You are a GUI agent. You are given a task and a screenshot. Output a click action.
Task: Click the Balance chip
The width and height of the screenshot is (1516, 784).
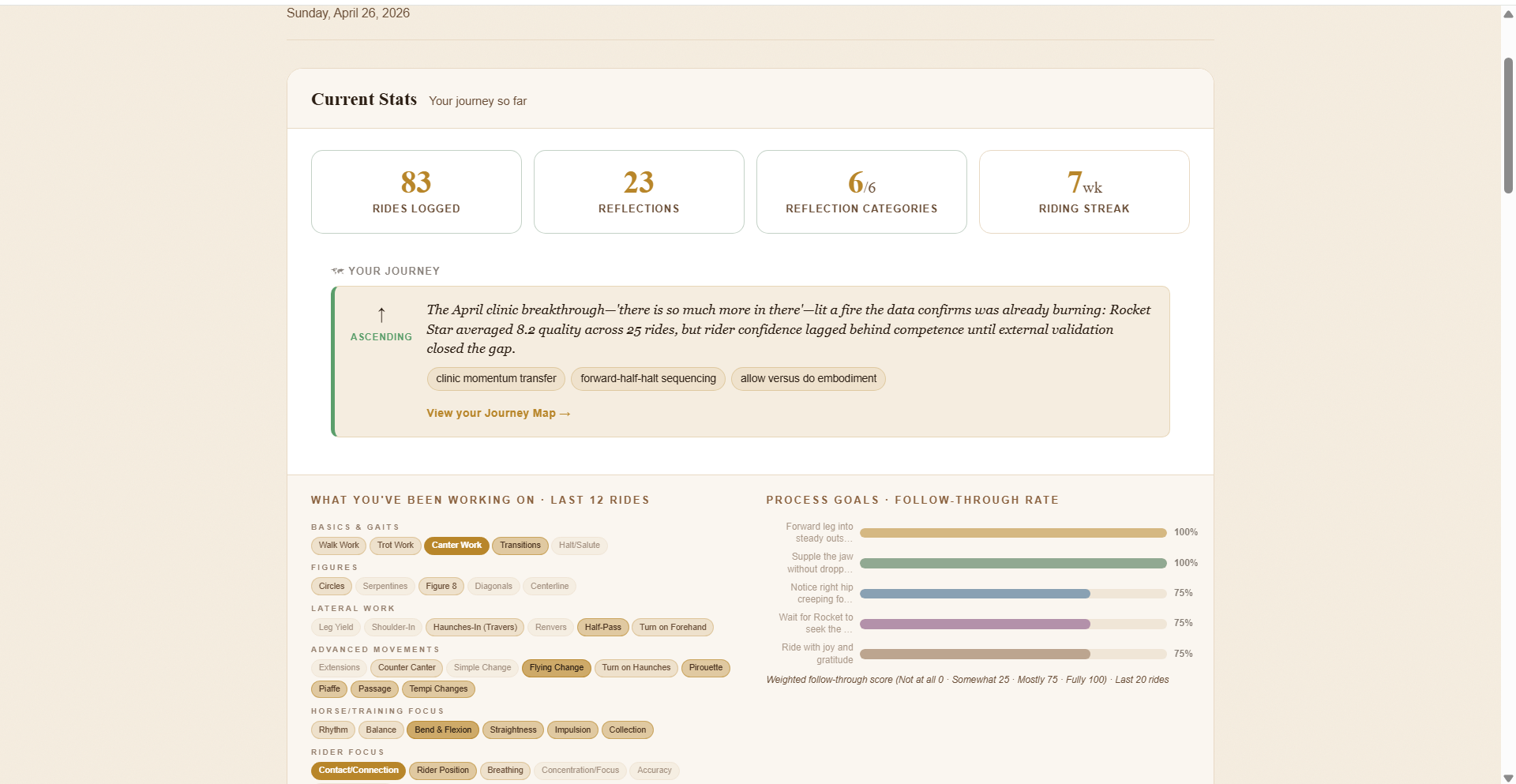click(x=381, y=730)
